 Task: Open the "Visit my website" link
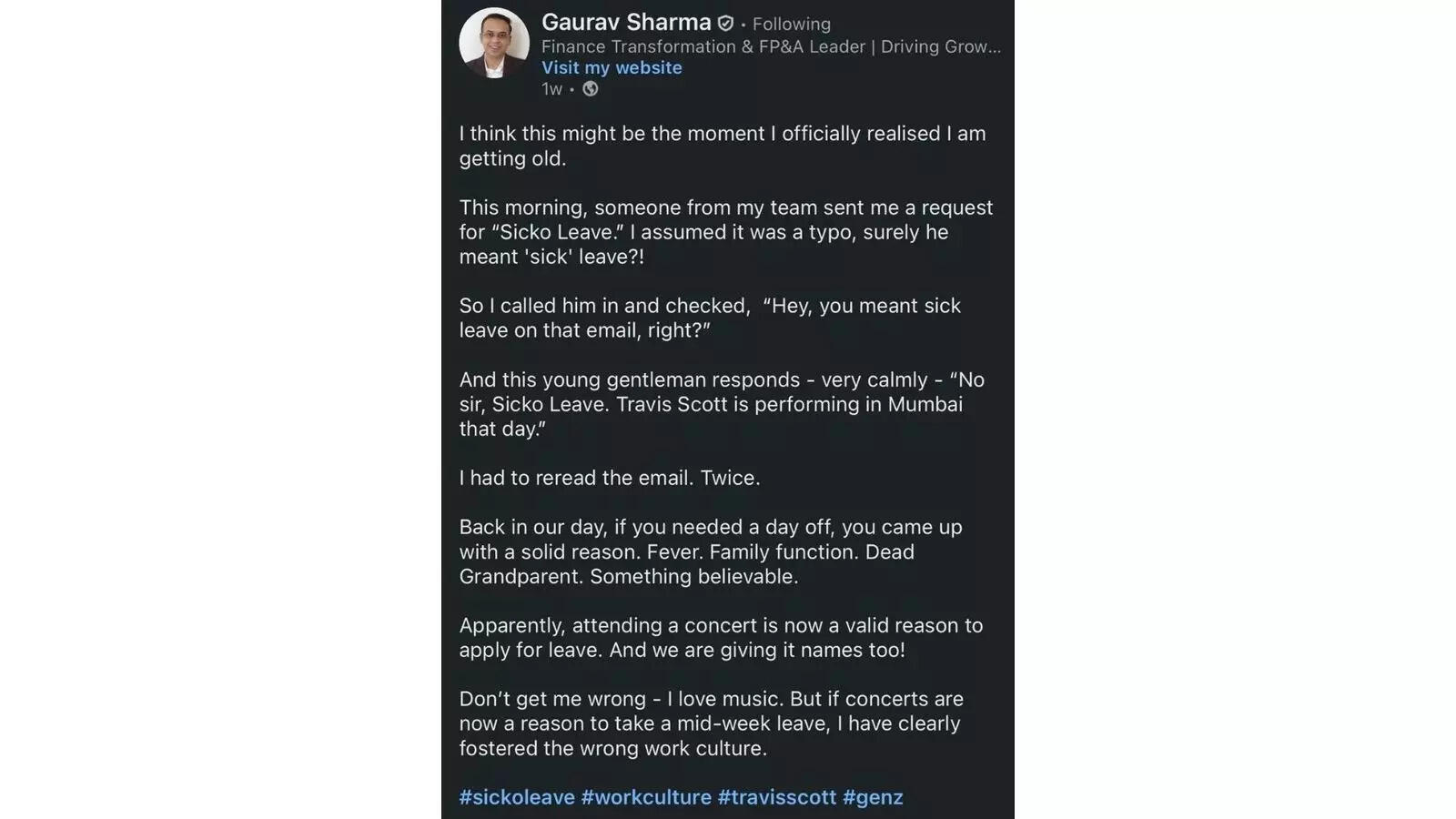click(612, 67)
